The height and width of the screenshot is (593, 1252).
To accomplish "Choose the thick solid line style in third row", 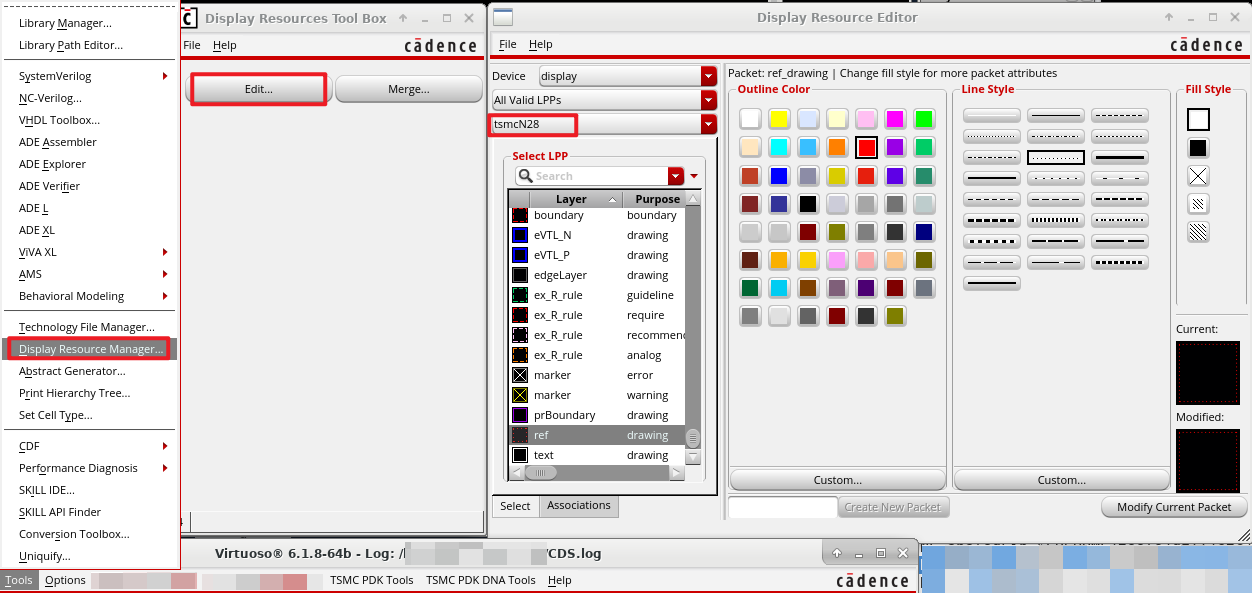I will pyautogui.click(x=1120, y=158).
